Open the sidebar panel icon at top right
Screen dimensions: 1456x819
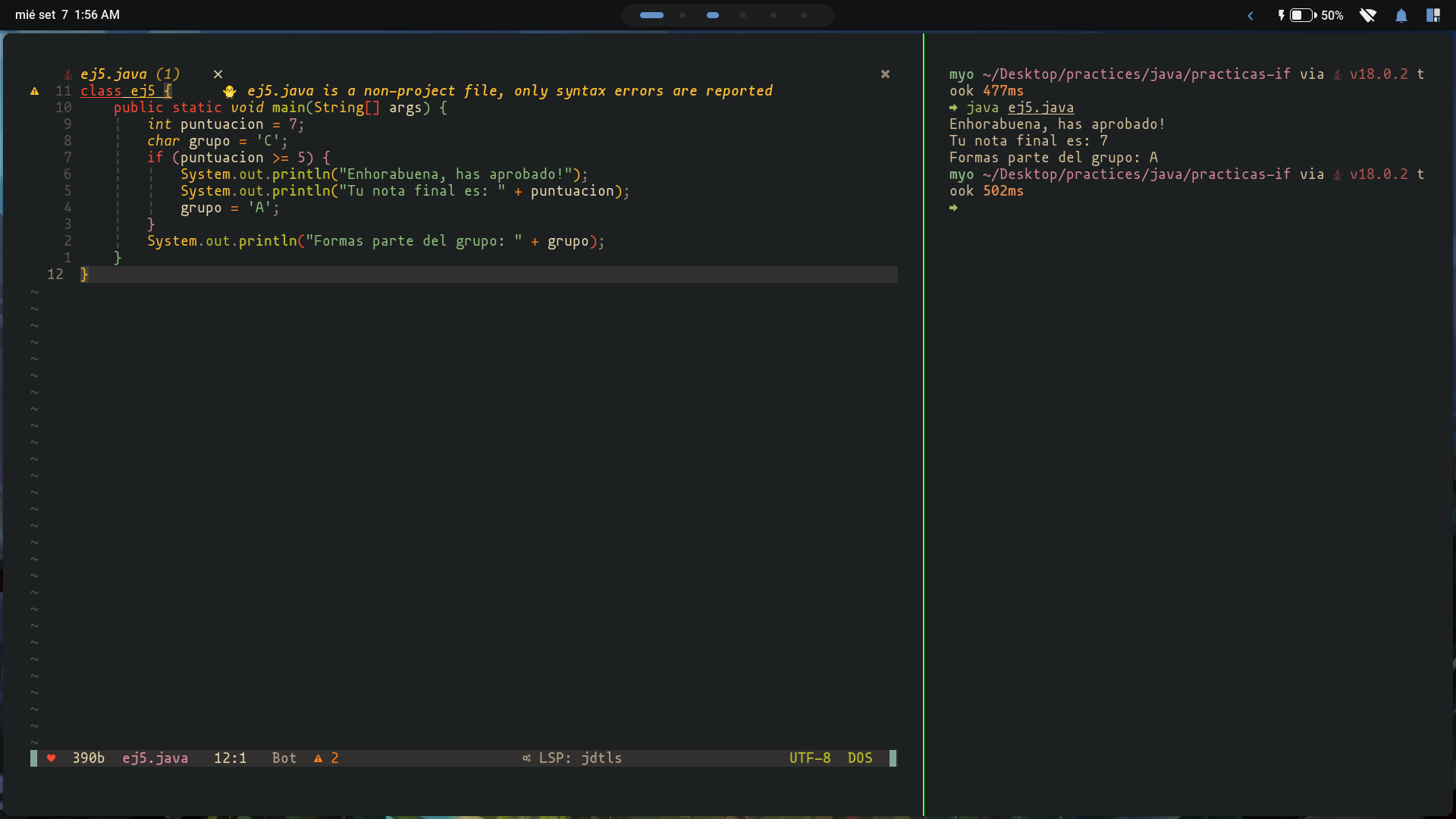pos(1432,15)
